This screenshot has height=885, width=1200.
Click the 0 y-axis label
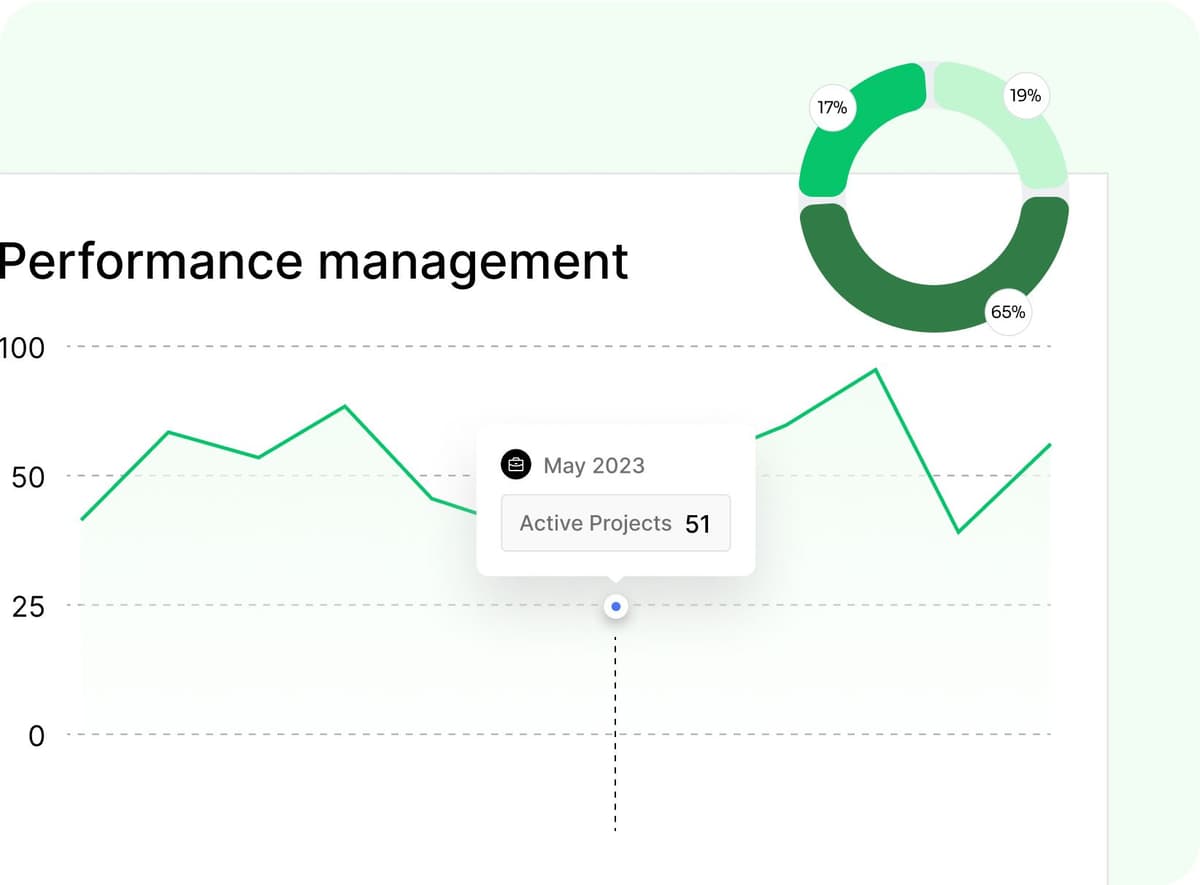click(x=36, y=736)
